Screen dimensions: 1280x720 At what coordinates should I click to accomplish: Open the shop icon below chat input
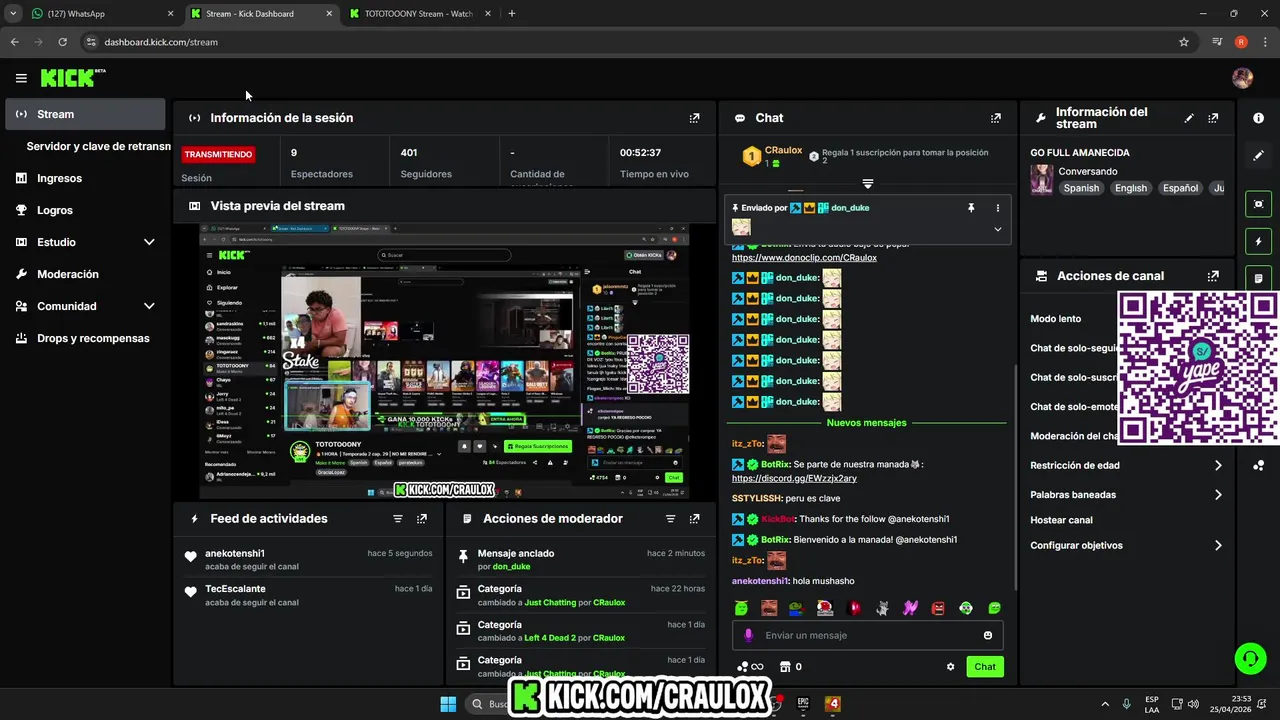pyautogui.click(x=785, y=667)
